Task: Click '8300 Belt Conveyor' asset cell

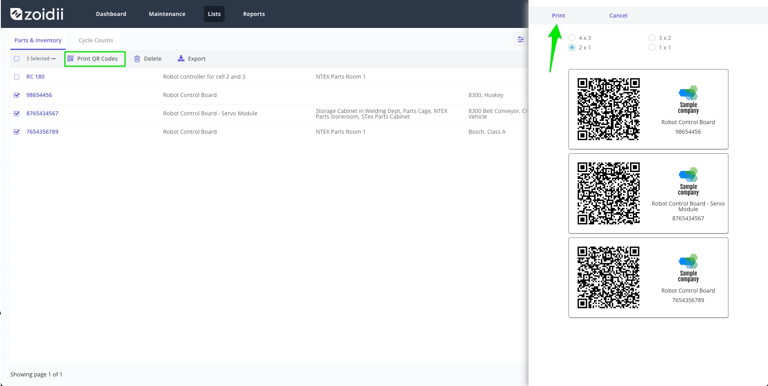Action: [x=498, y=114]
